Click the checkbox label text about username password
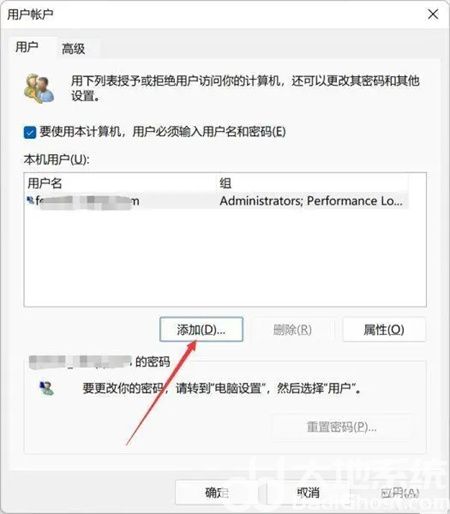 (163, 132)
